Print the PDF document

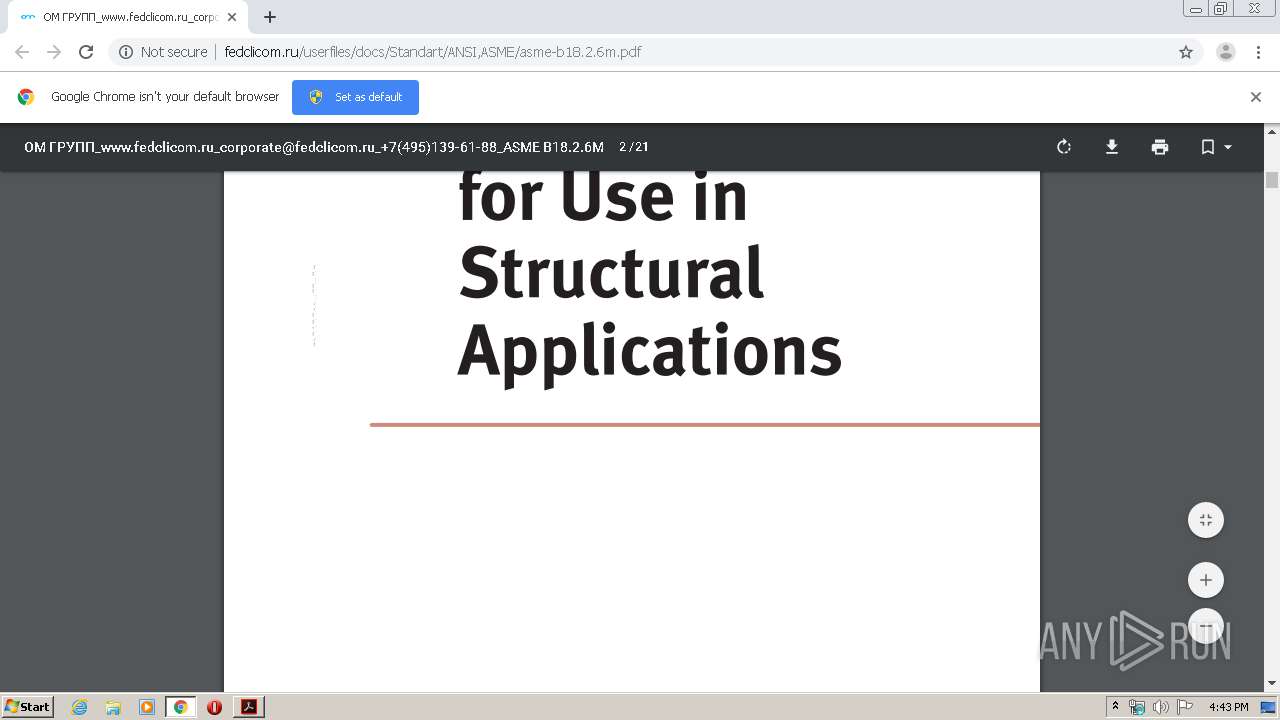(1160, 147)
